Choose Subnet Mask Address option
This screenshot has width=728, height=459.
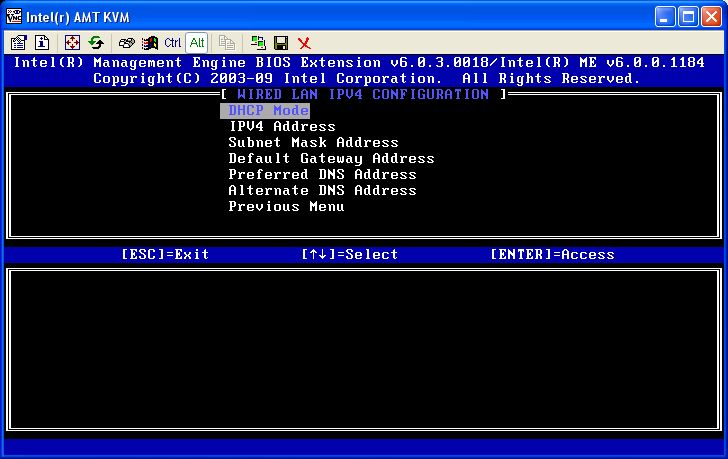point(313,143)
